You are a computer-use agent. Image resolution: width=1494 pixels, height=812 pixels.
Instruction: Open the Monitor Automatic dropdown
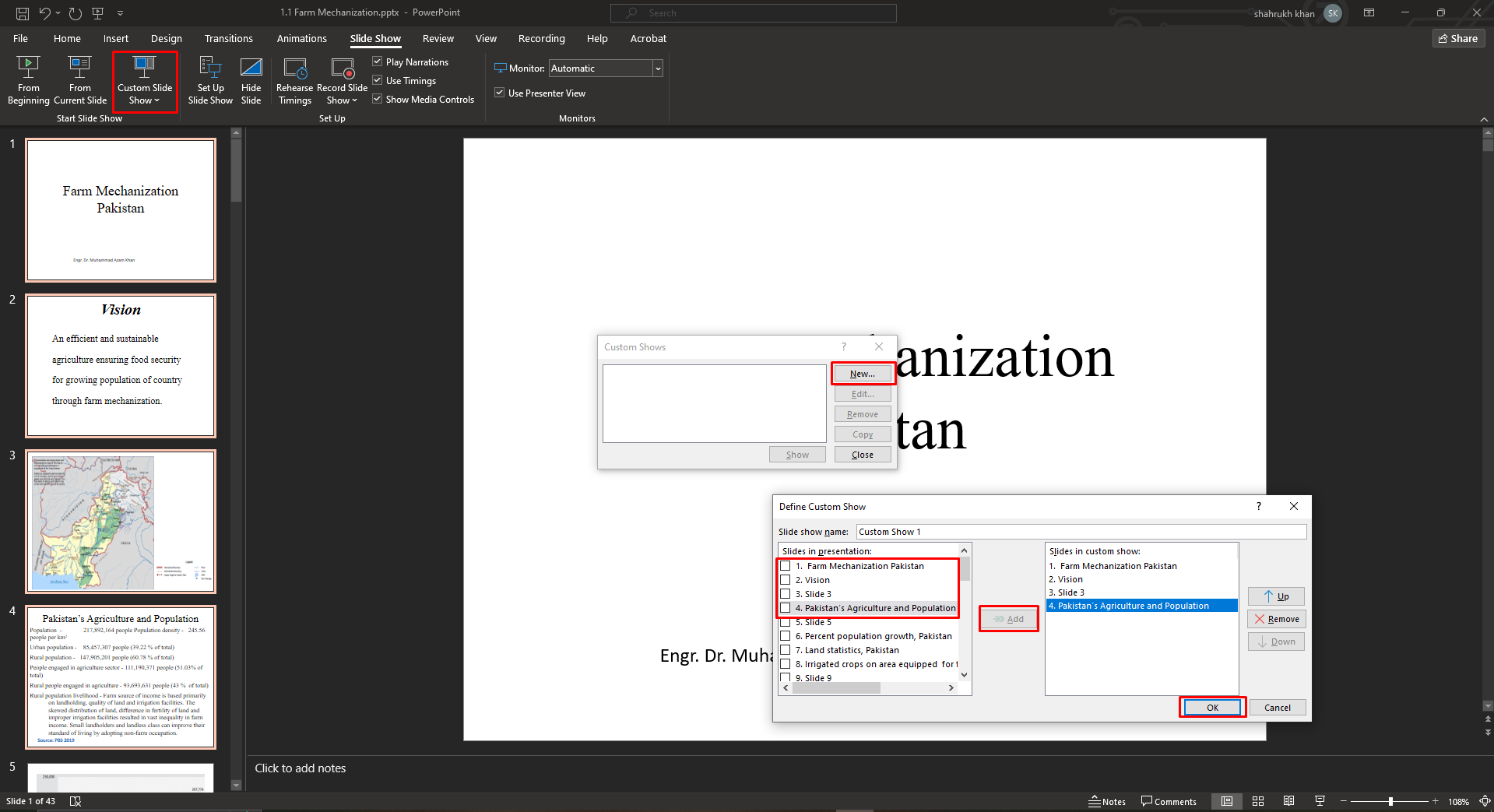(x=658, y=69)
